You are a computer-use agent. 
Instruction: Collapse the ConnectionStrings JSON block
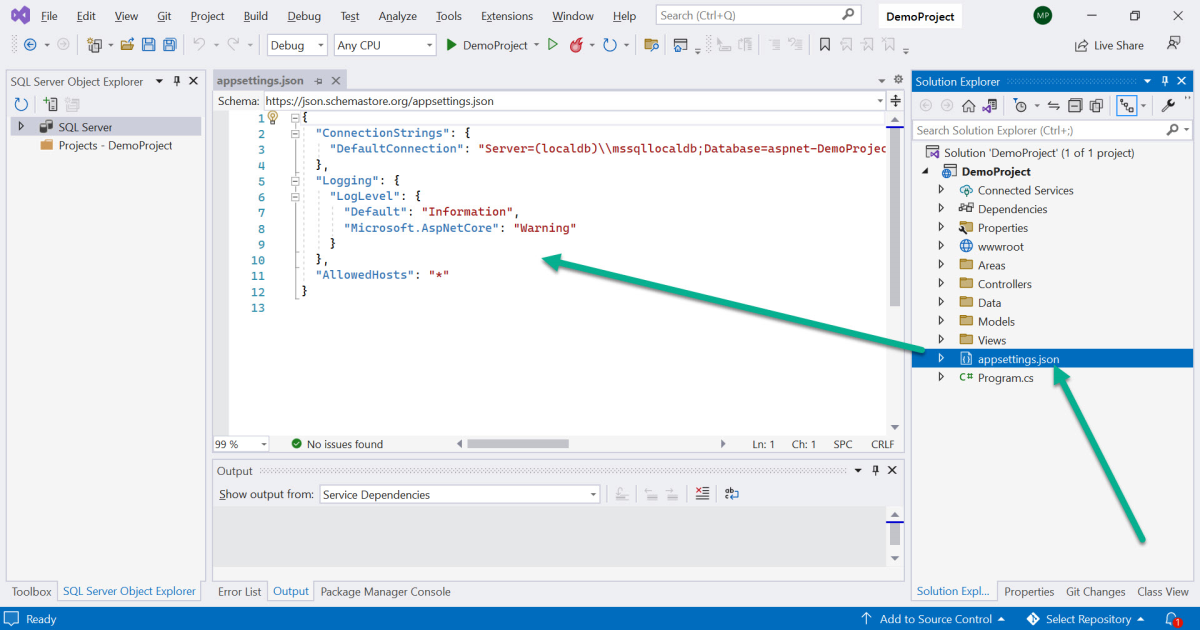tap(294, 133)
